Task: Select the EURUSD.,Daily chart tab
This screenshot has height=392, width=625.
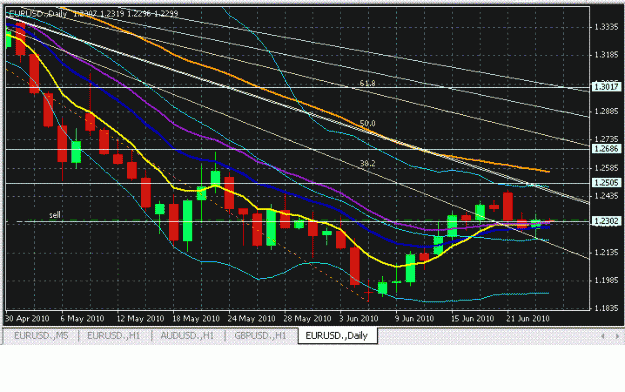Action: (337, 336)
